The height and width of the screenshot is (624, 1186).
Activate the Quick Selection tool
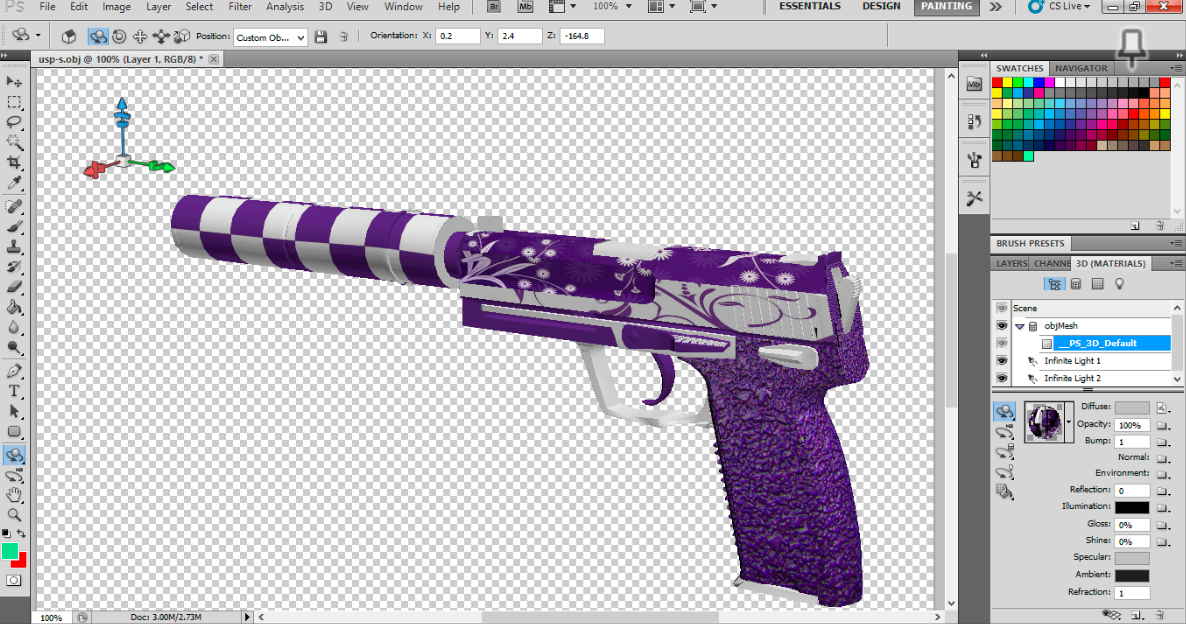point(14,142)
